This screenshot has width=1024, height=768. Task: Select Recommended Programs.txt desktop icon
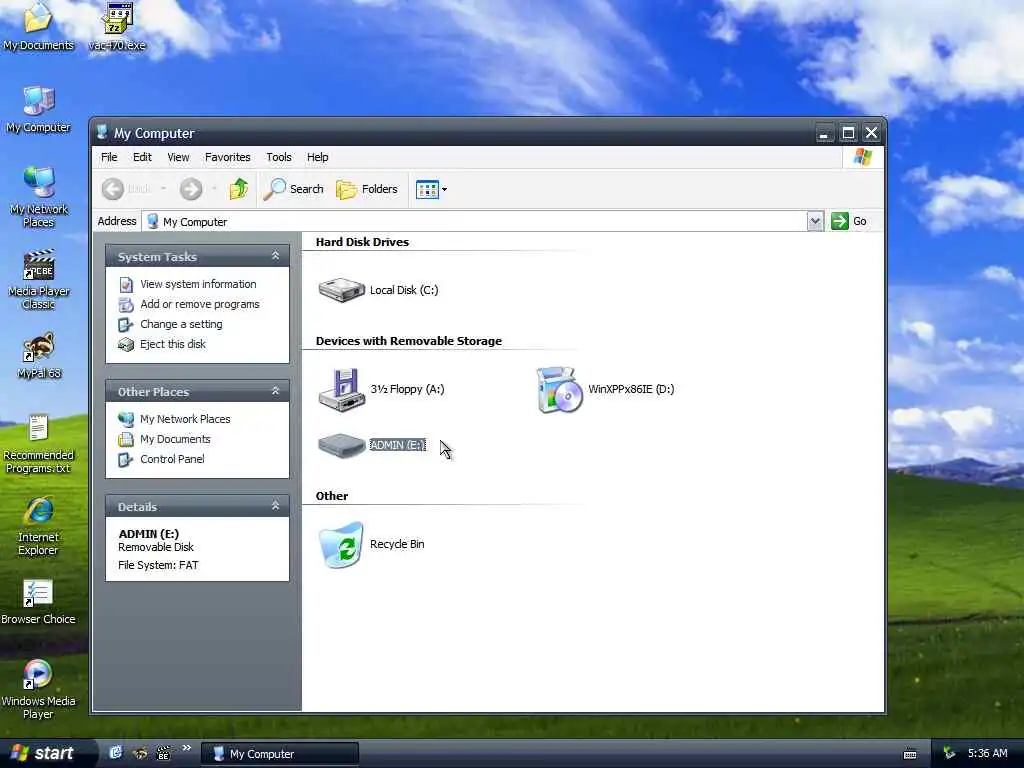[x=39, y=444]
